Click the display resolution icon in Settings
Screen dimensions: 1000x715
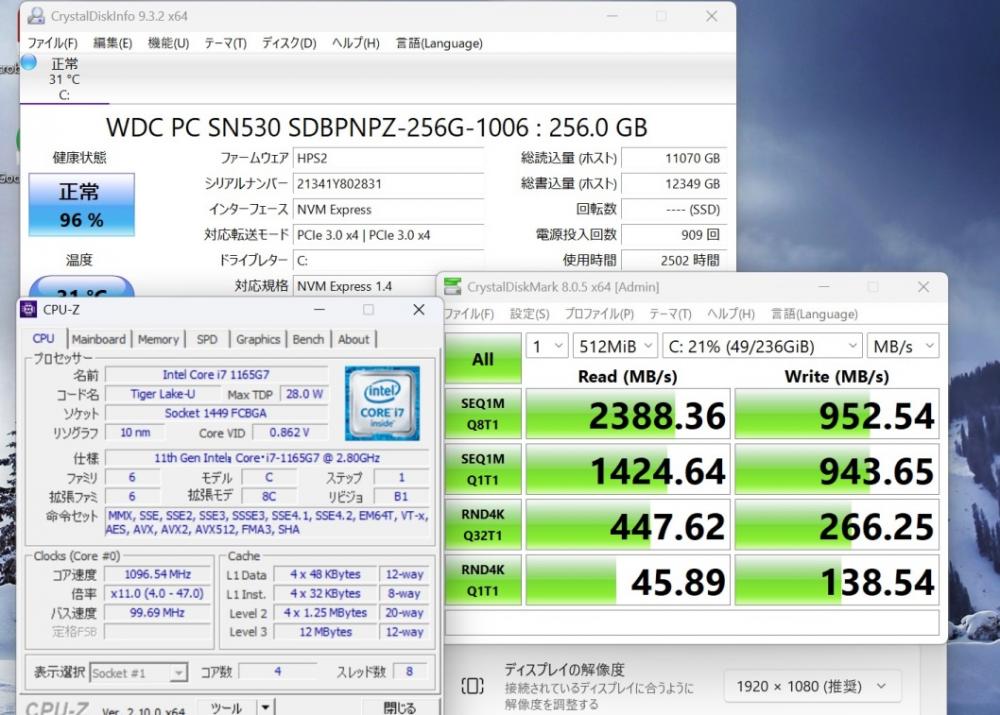pos(472,686)
